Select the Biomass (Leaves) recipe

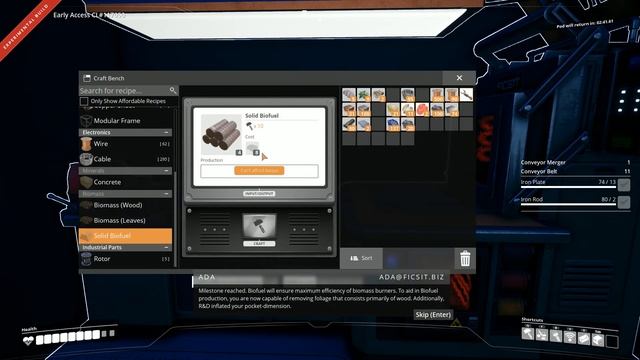[125, 220]
